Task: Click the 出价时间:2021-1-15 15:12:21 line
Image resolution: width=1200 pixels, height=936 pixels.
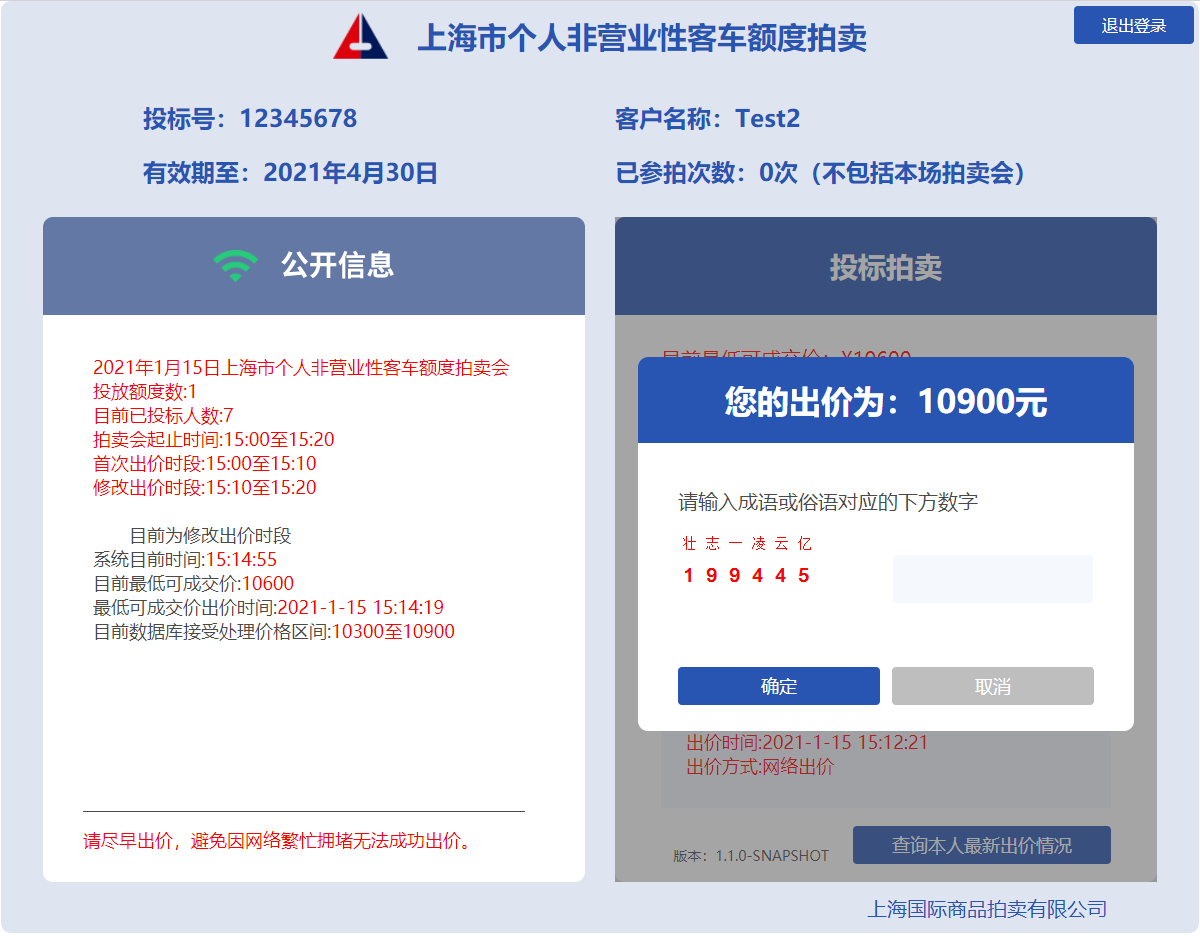Action: click(x=807, y=743)
